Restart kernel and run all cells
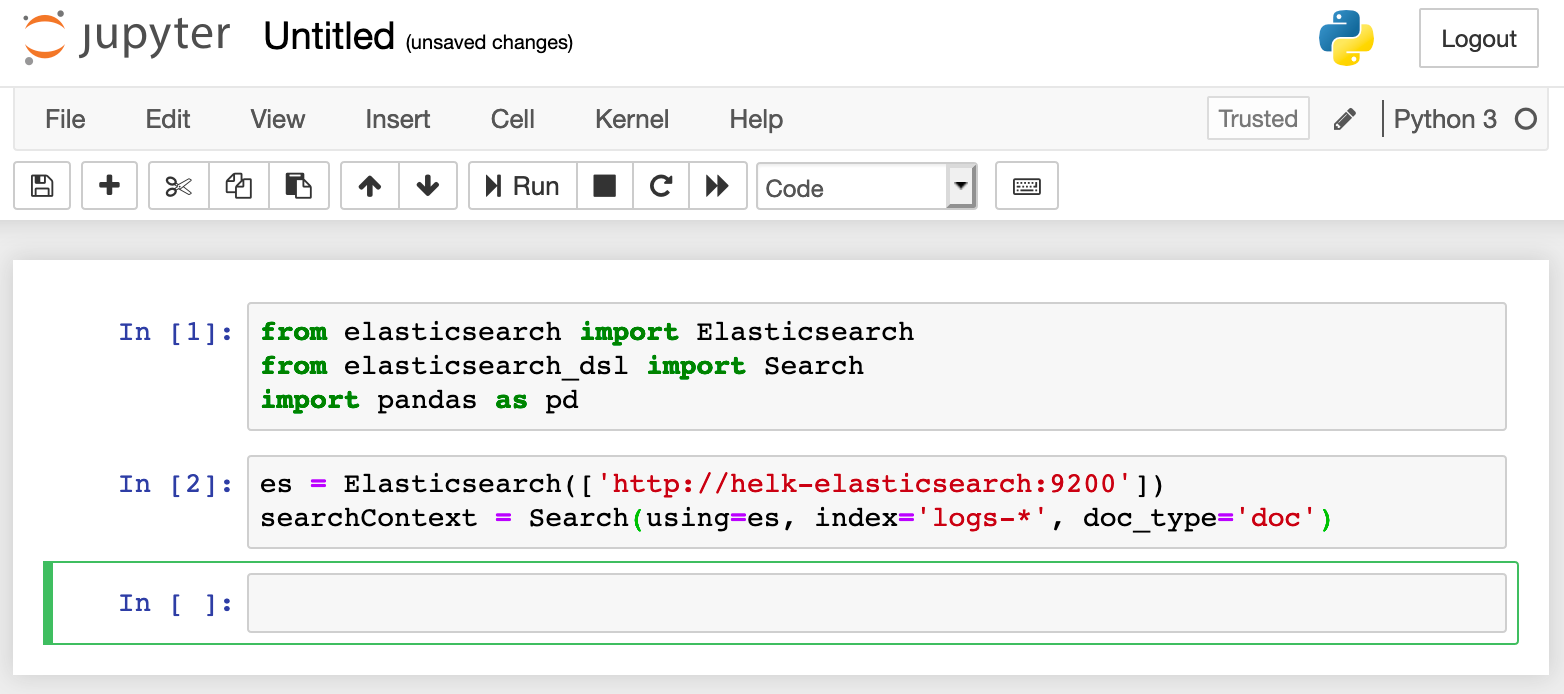This screenshot has width=1564, height=694. pyautogui.click(x=718, y=186)
